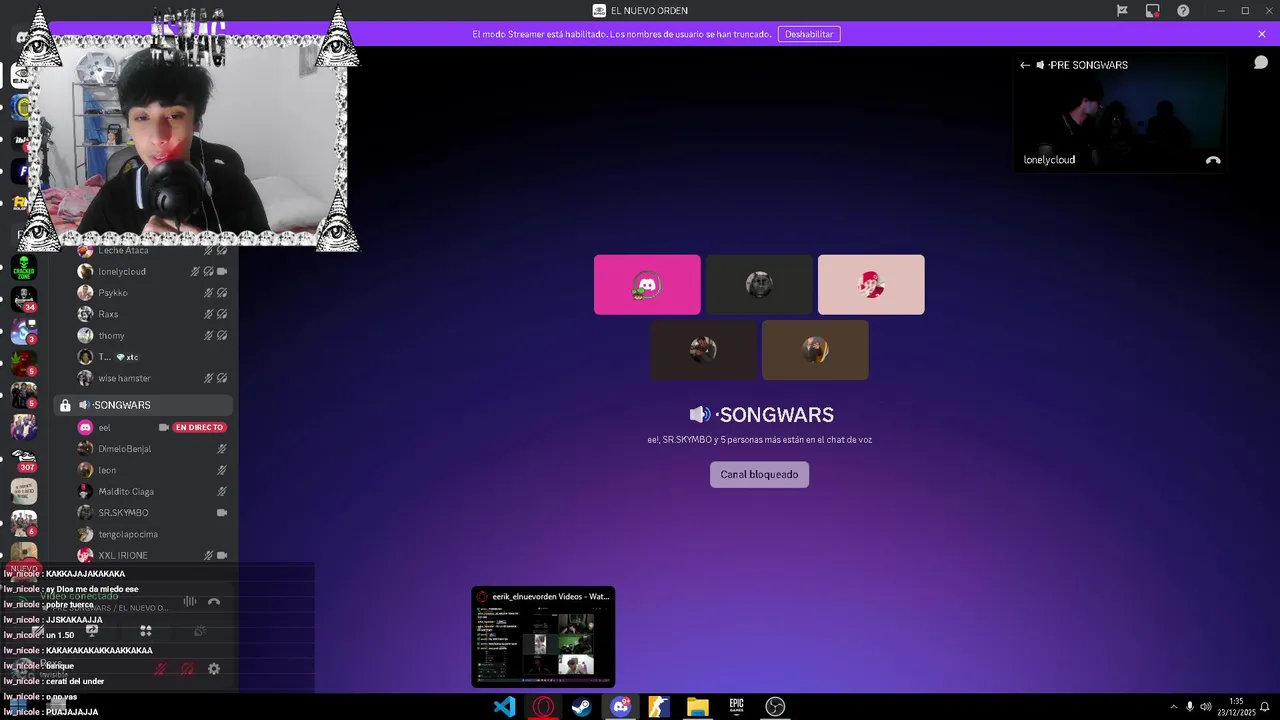The width and height of the screenshot is (1280, 720).
Task: Toggle noise suppression waveform icon
Action: click(189, 602)
